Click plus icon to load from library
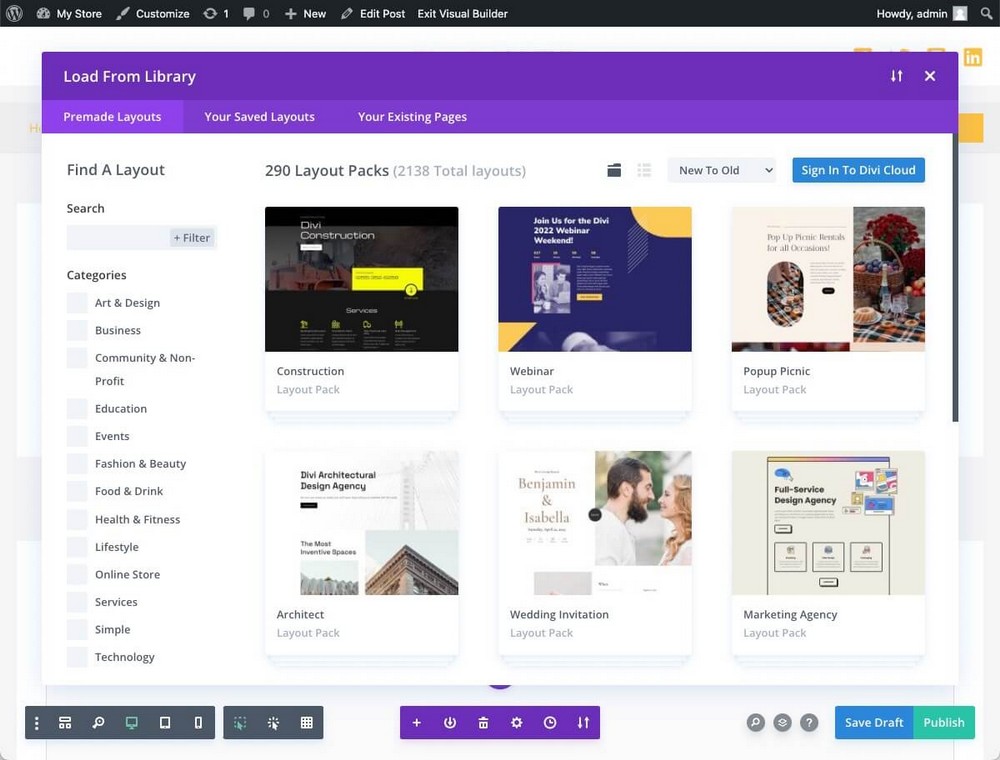The height and width of the screenshot is (760, 1000). pos(416,722)
